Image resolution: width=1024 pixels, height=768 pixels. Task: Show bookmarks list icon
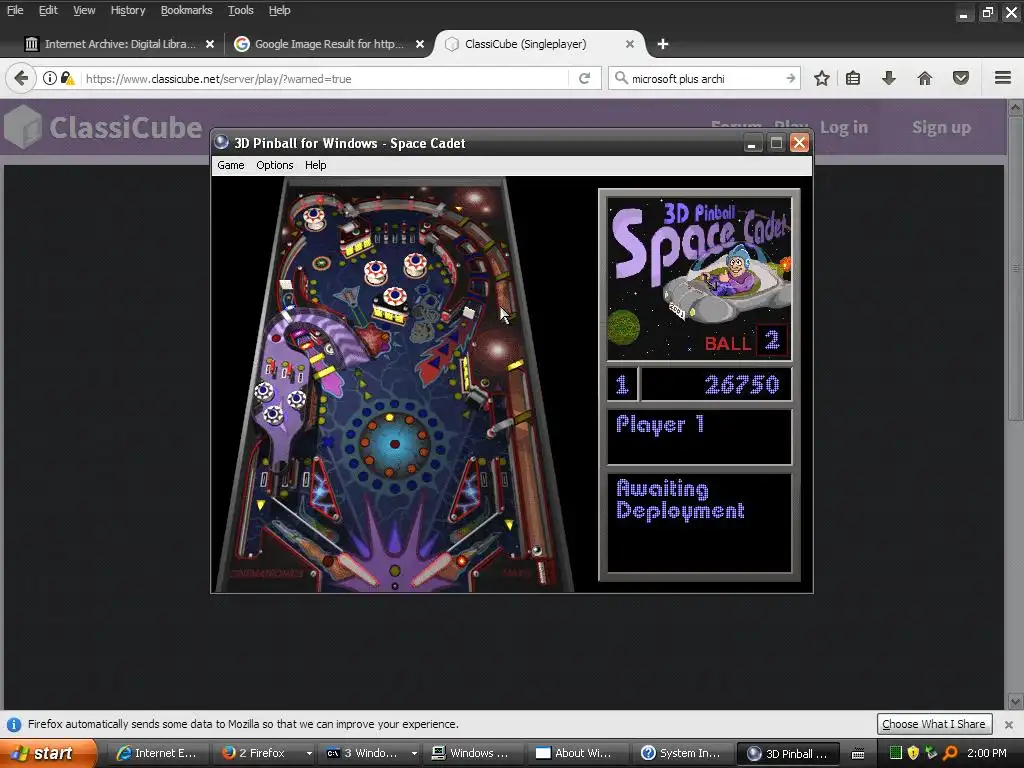click(853, 78)
